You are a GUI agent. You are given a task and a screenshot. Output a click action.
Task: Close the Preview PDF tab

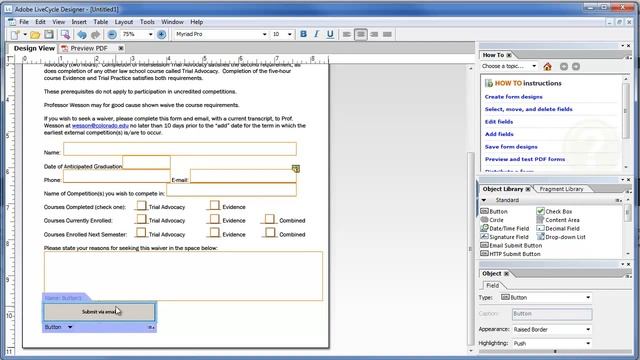coord(121,48)
